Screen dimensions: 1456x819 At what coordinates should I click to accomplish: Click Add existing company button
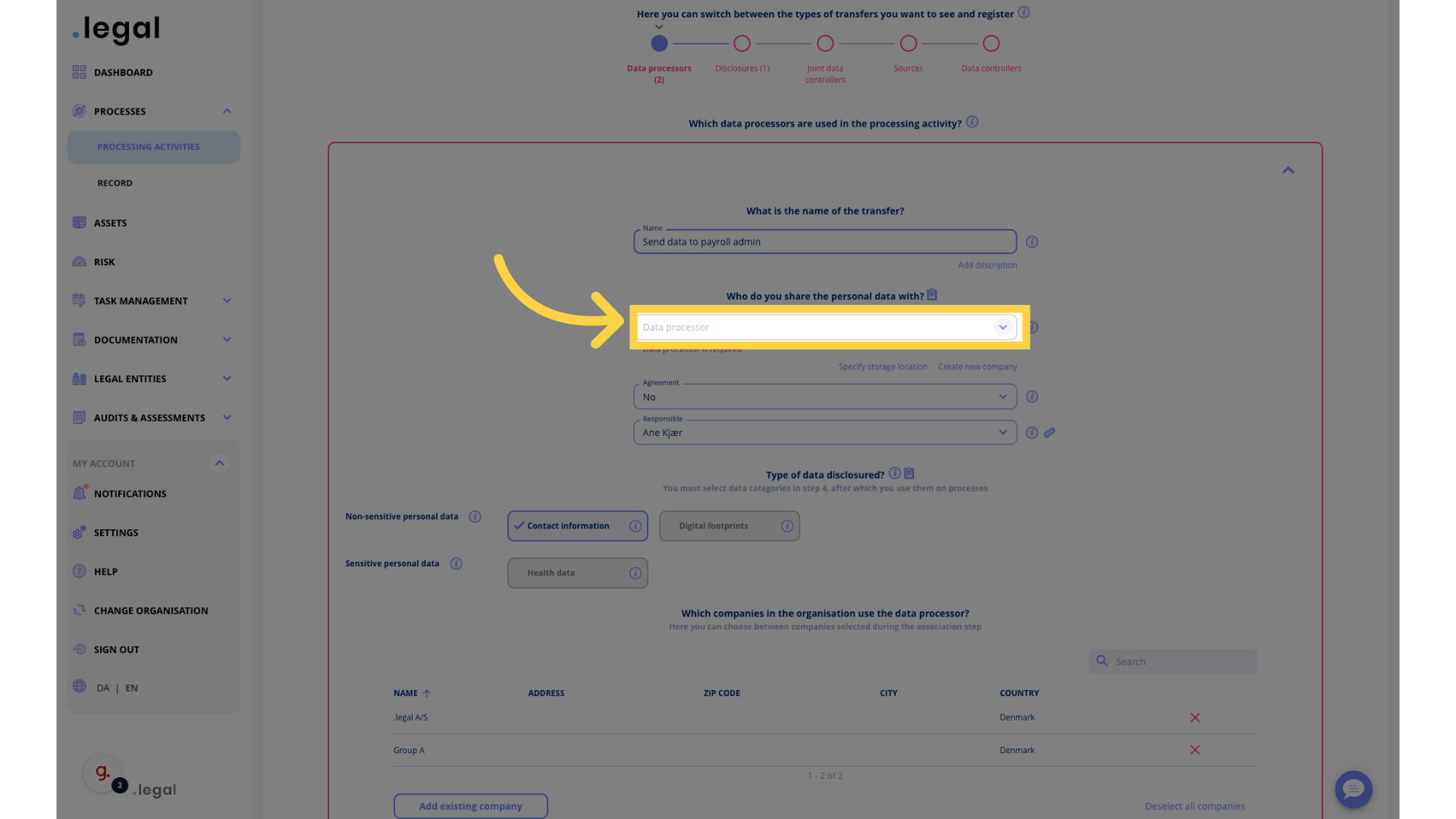[470, 806]
